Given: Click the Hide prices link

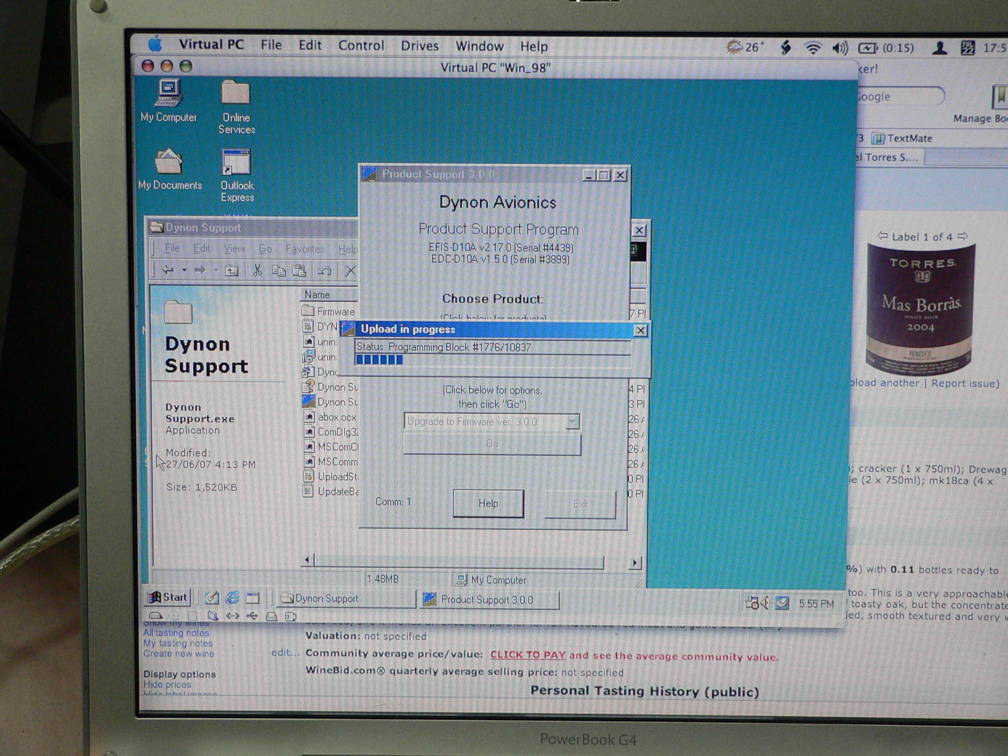Looking at the screenshot, I should point(167,685).
